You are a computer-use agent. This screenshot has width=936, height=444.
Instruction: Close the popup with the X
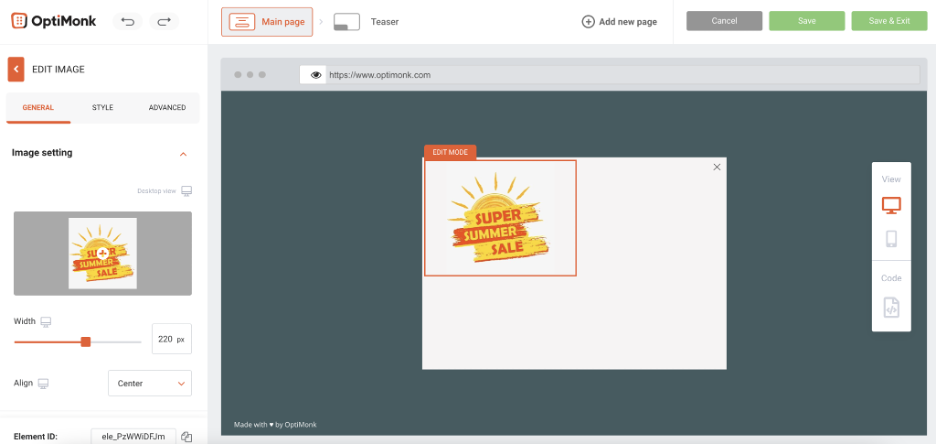click(717, 167)
